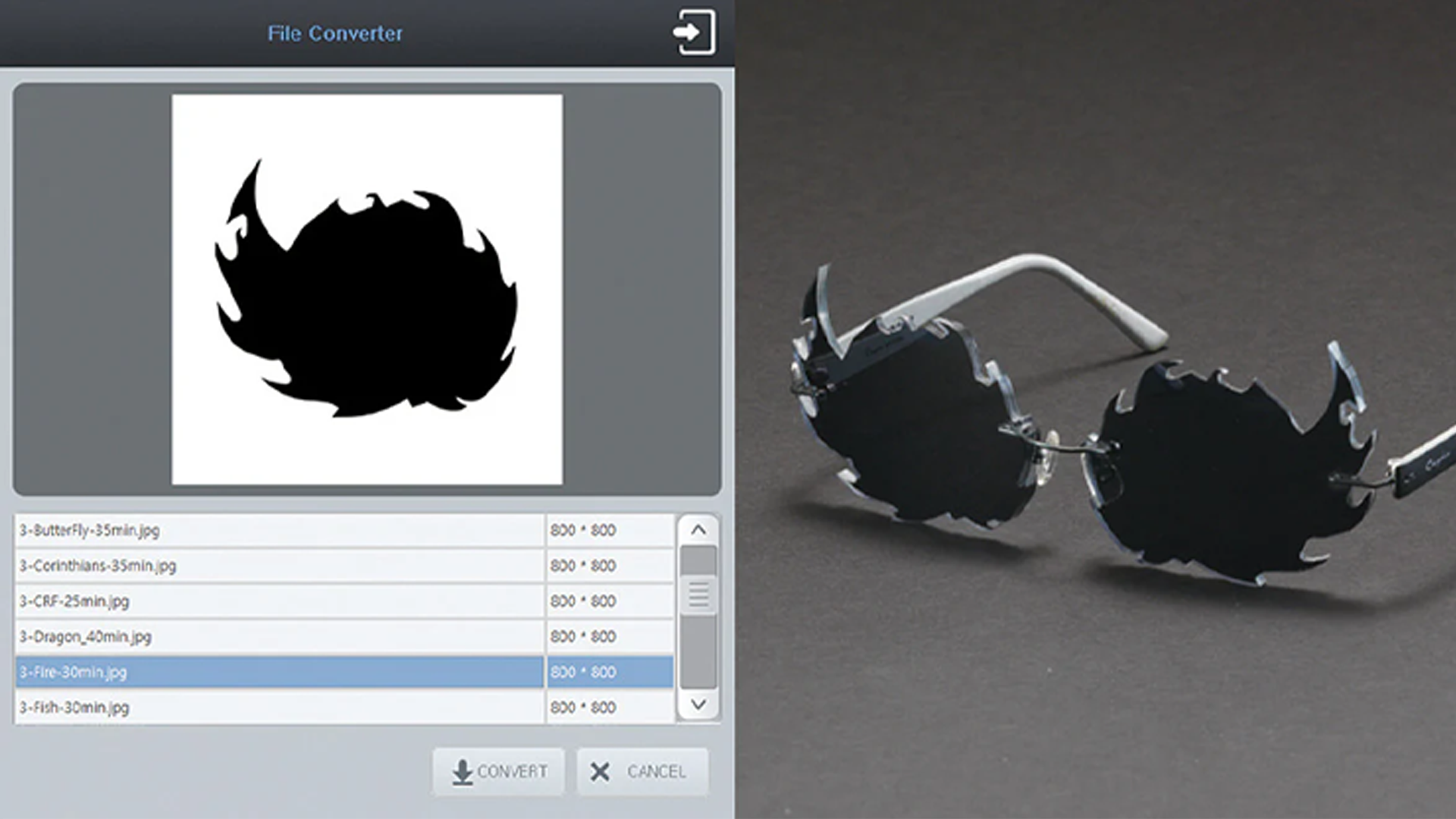Select 3-ButterFly-35min.jpg in the file list
Image resolution: width=1456 pixels, height=819 pixels.
pos(89,531)
